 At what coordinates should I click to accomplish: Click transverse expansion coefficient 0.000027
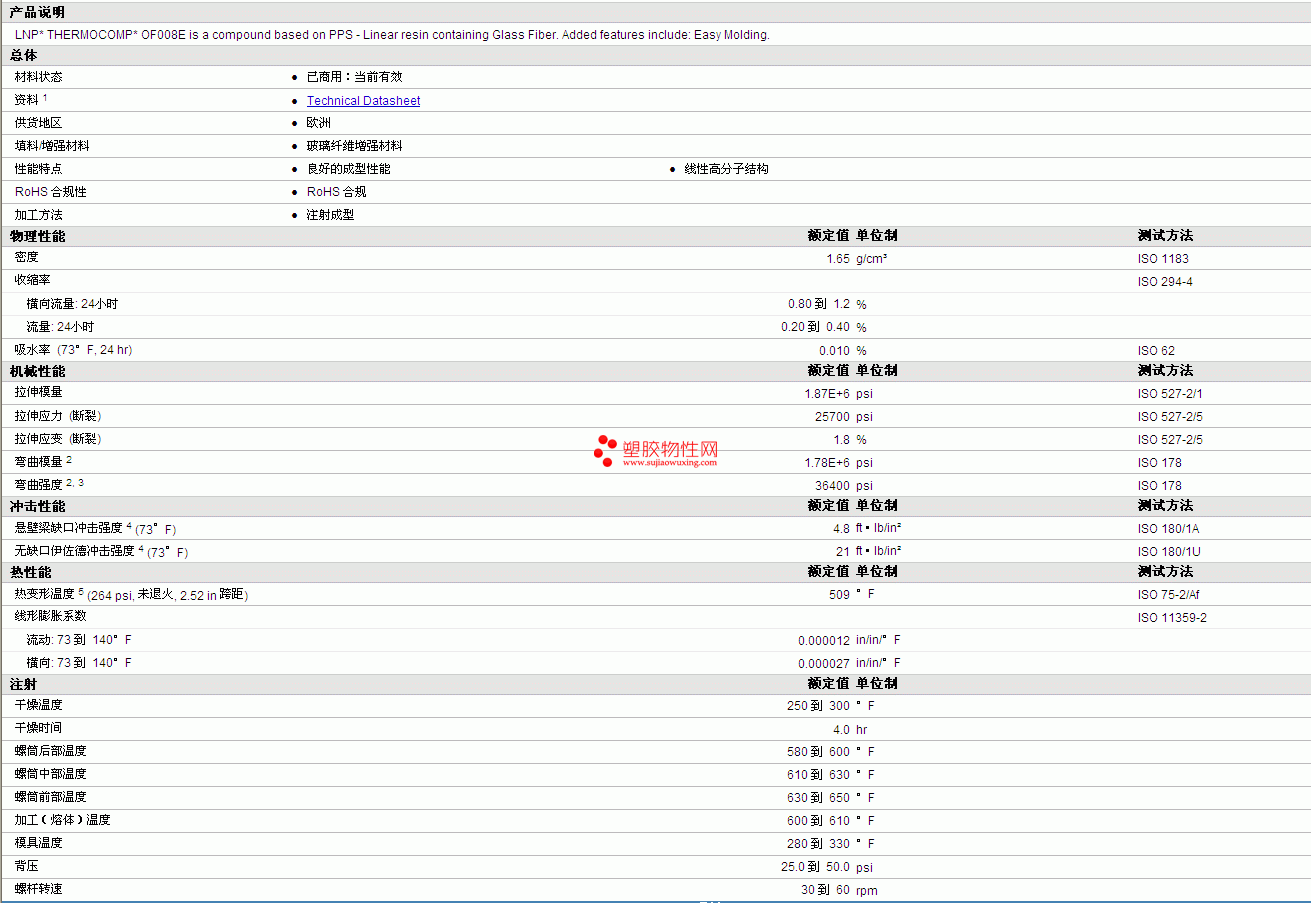pos(824,664)
